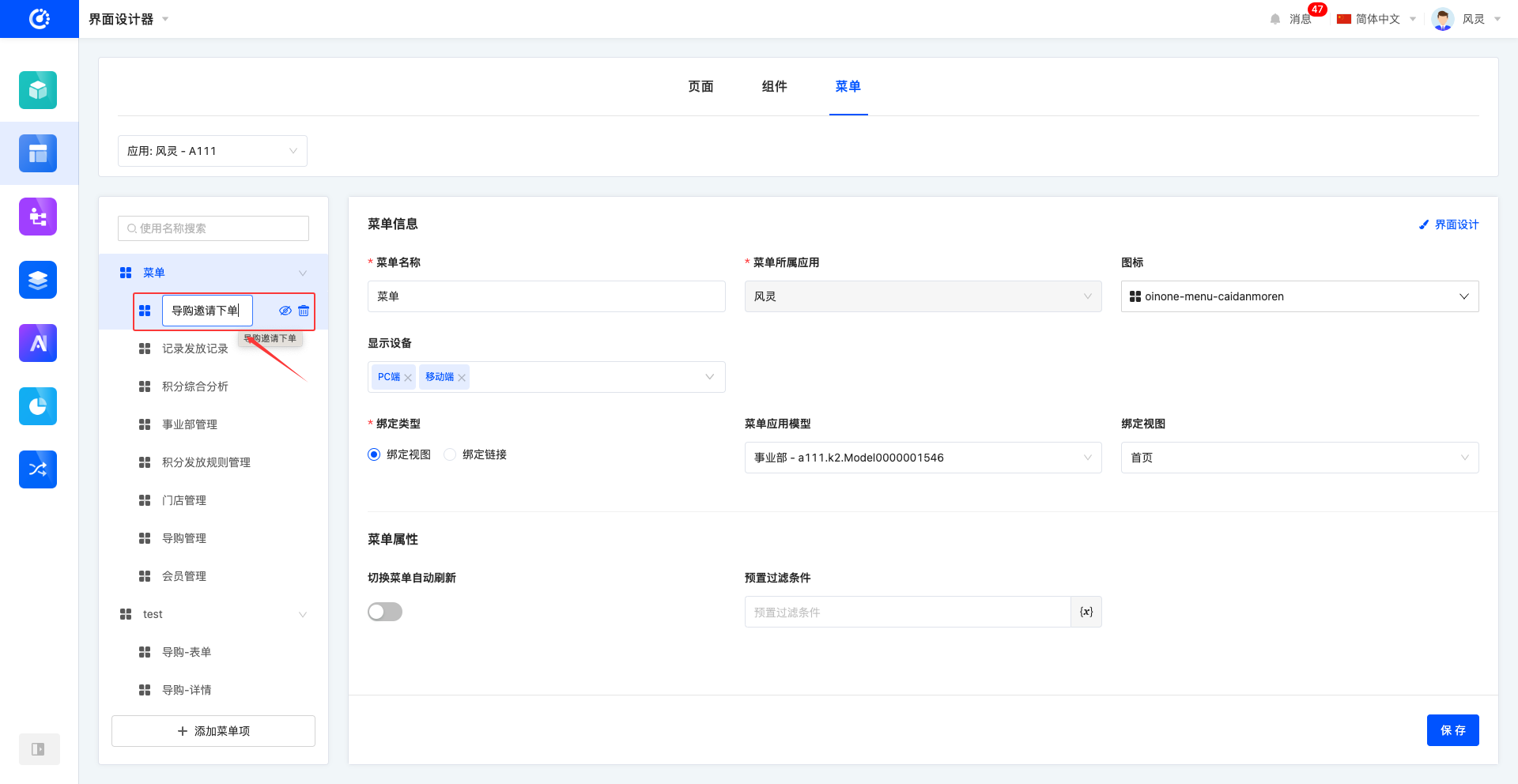This screenshot has height=784, width=1518.
Task: Click the shuffle arrows icon in sidebar
Action: coord(38,469)
